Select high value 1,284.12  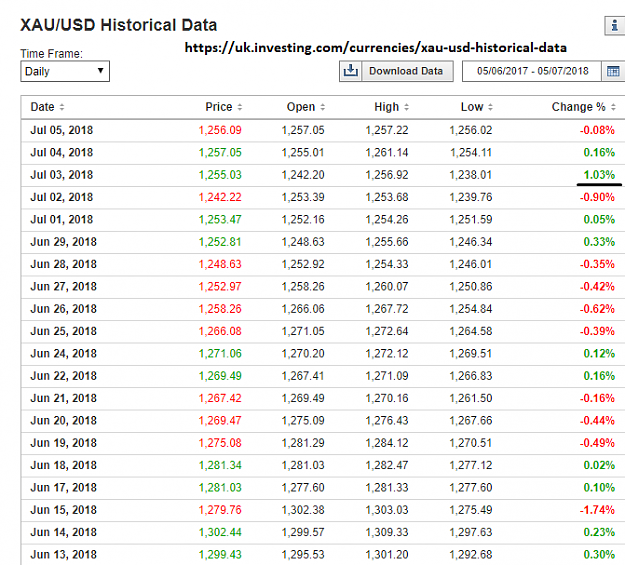387,443
